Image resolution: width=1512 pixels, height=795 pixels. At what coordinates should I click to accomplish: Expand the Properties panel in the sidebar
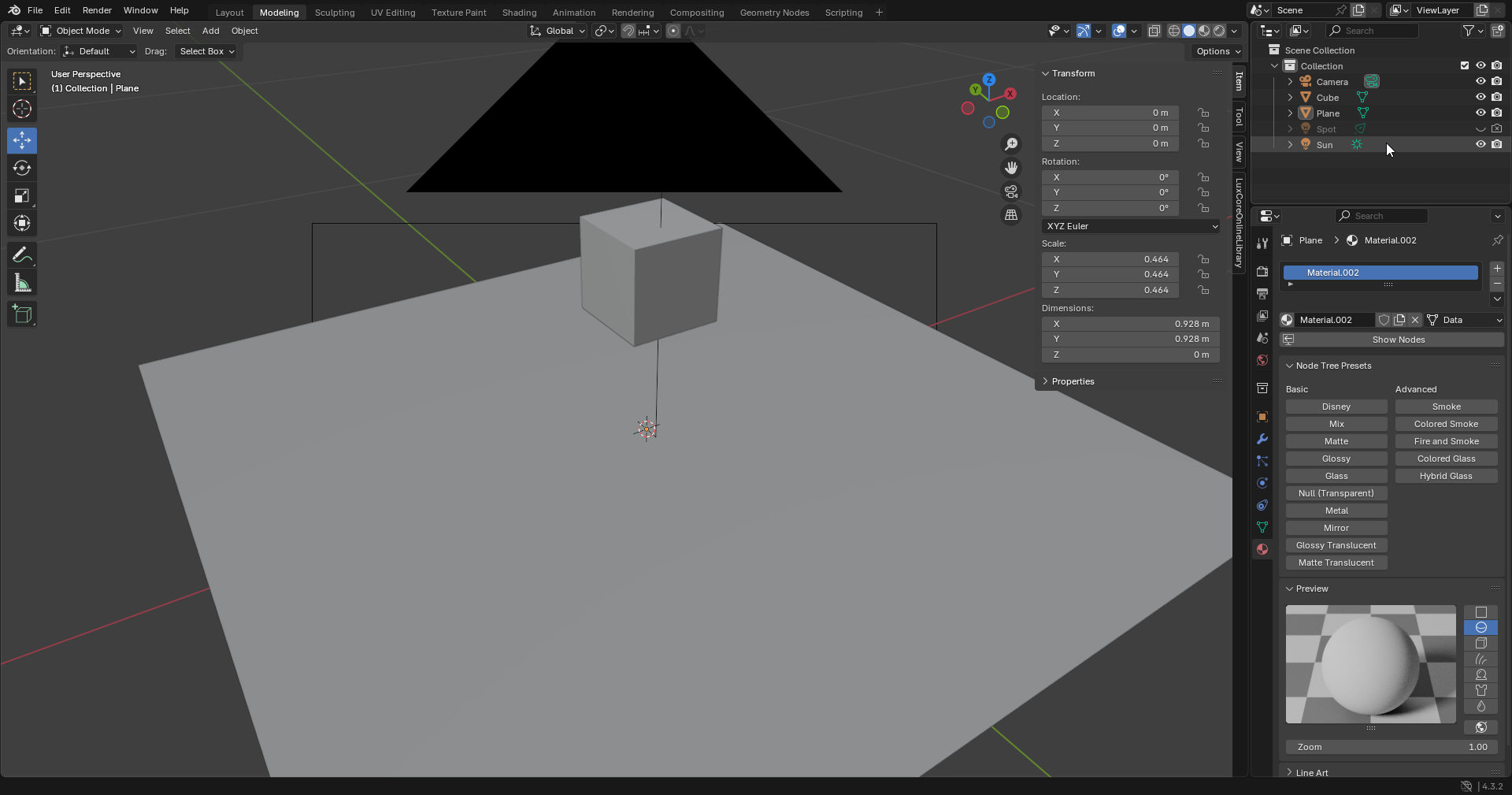coord(1073,381)
